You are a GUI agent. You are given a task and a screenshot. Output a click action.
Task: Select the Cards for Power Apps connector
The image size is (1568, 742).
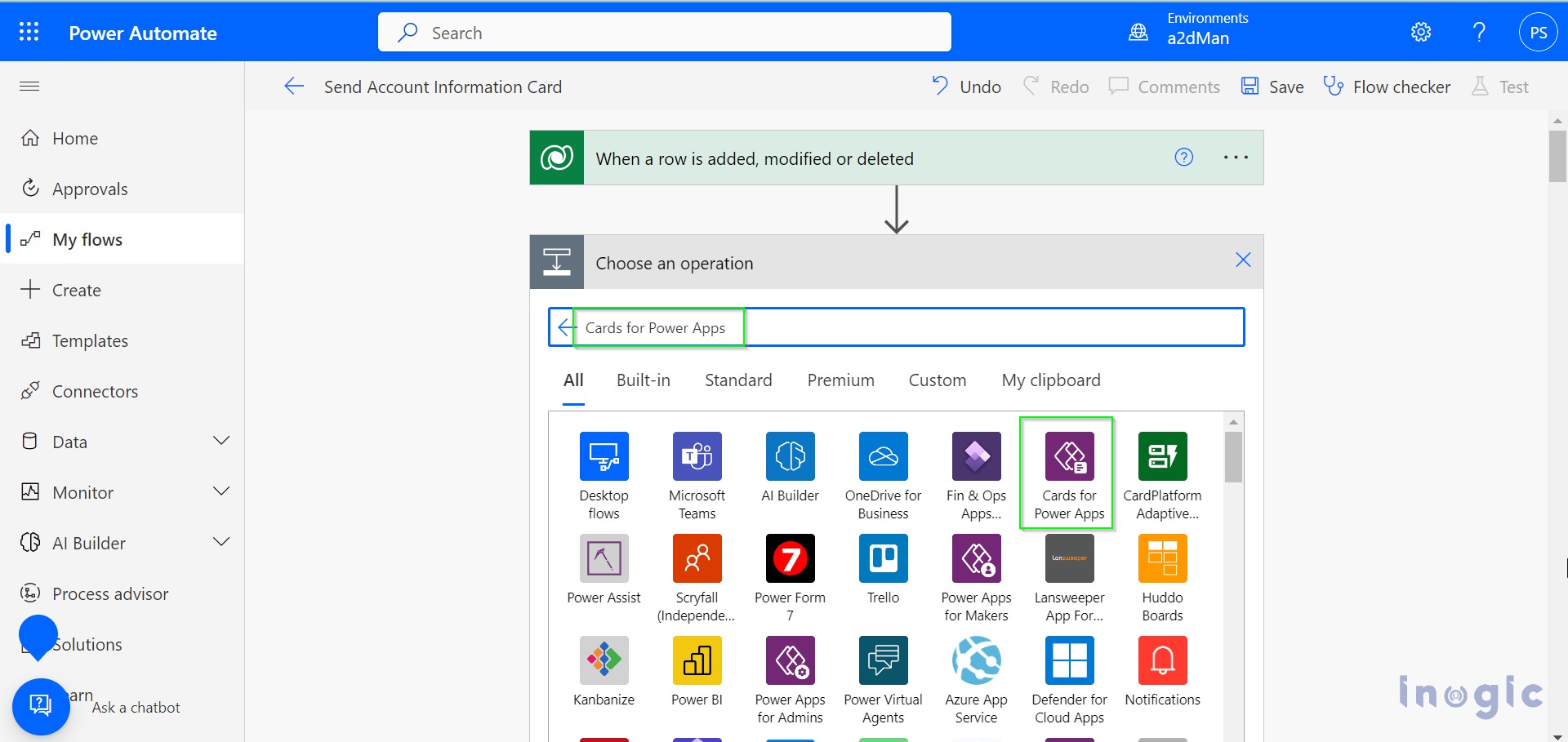pyautogui.click(x=1069, y=475)
